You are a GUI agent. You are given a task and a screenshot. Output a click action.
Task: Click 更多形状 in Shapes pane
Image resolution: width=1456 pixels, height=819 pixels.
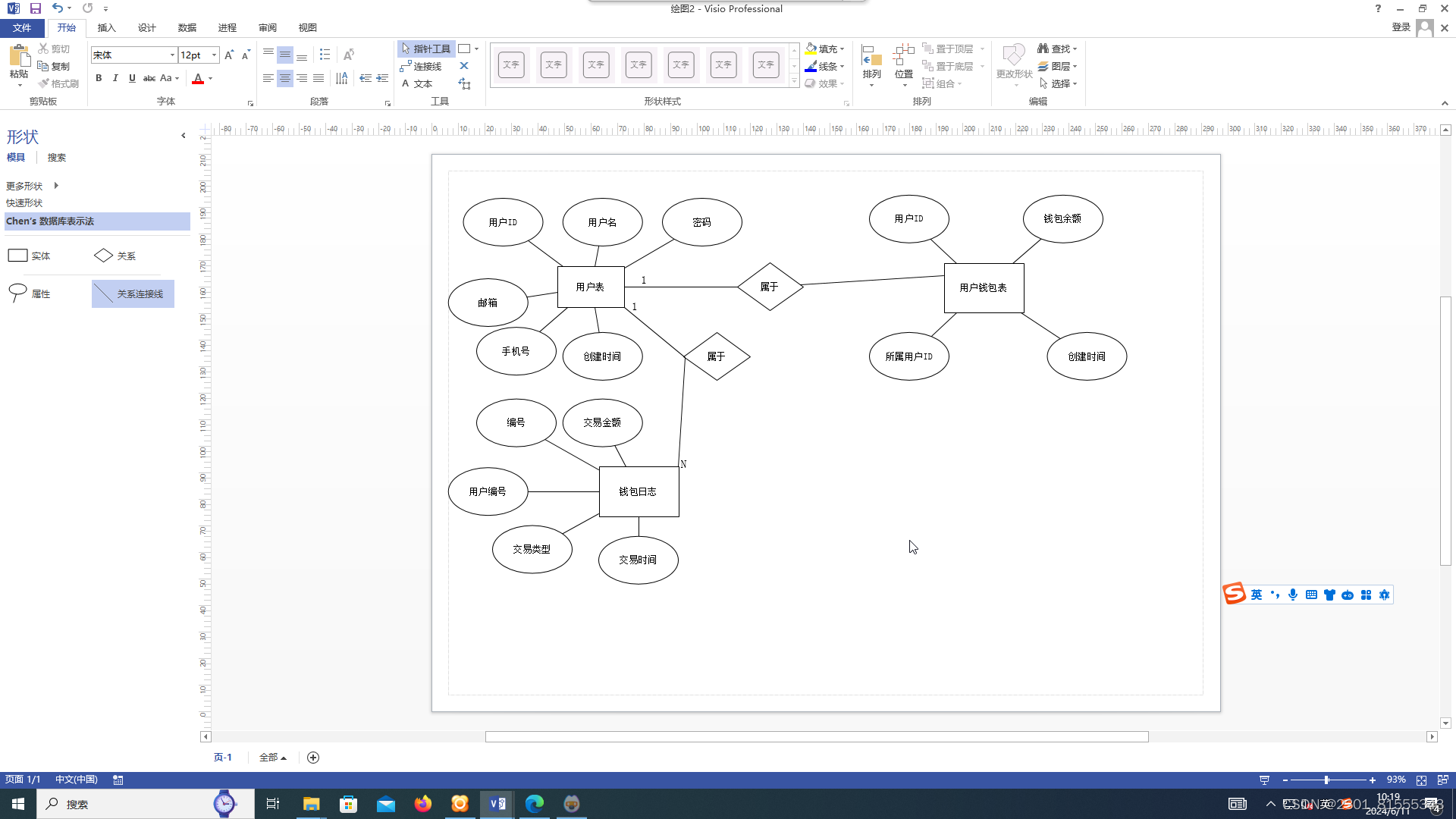(24, 186)
